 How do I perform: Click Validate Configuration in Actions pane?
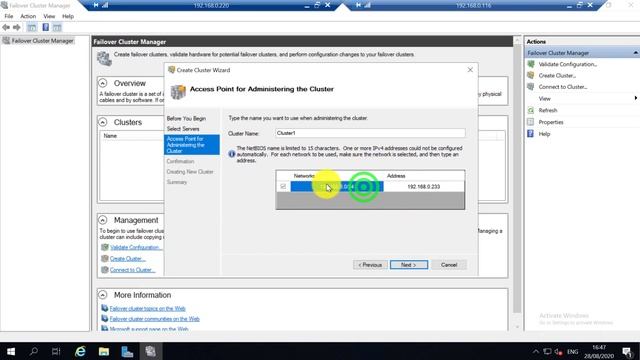(567, 64)
